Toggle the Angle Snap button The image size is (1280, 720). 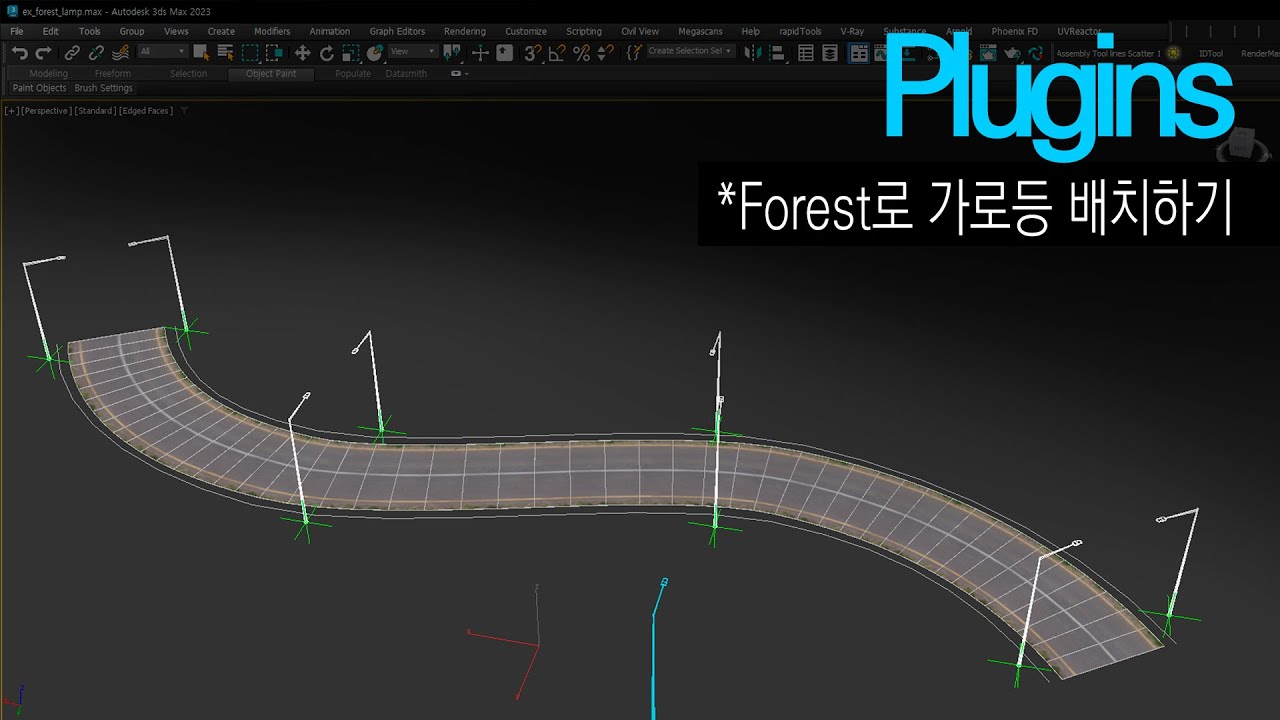pos(557,52)
